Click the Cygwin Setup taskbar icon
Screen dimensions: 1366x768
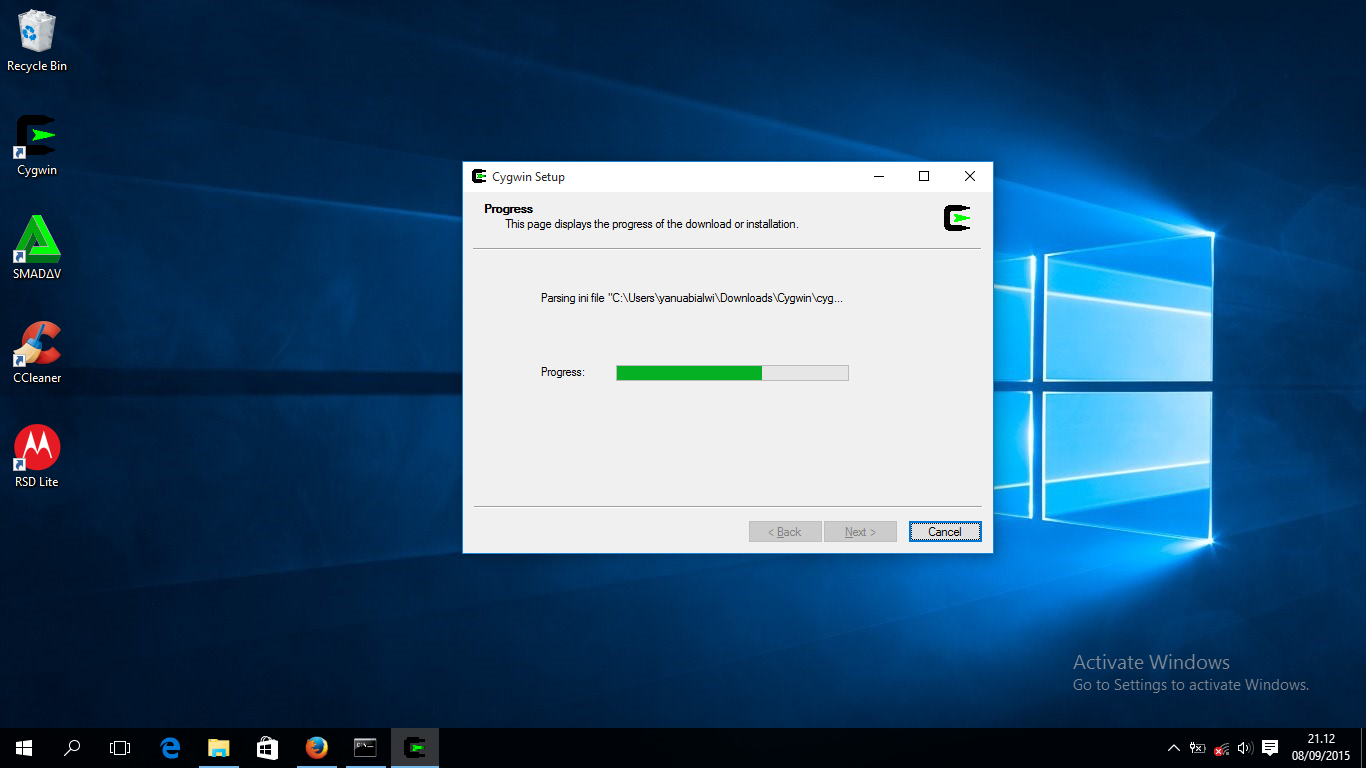point(414,748)
